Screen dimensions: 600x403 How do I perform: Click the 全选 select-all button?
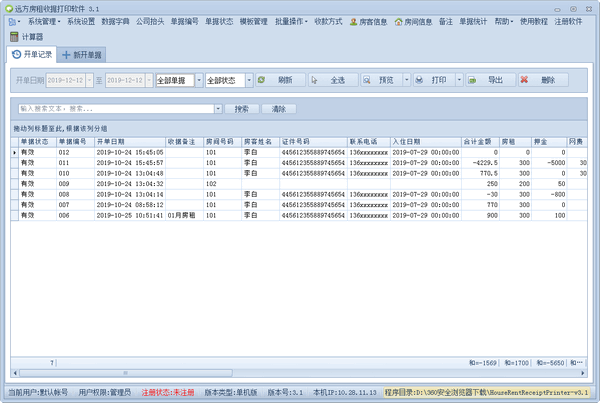330,80
